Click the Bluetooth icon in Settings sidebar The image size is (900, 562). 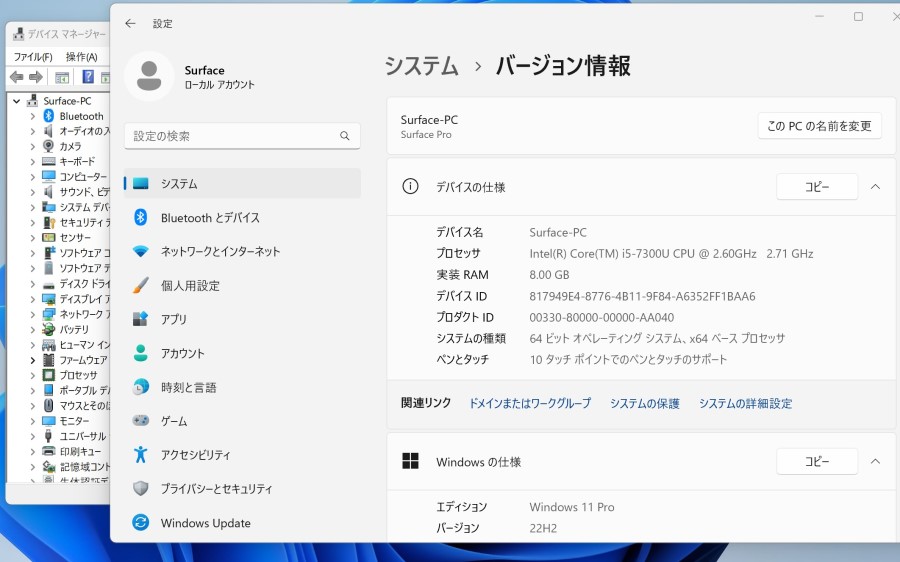141,218
